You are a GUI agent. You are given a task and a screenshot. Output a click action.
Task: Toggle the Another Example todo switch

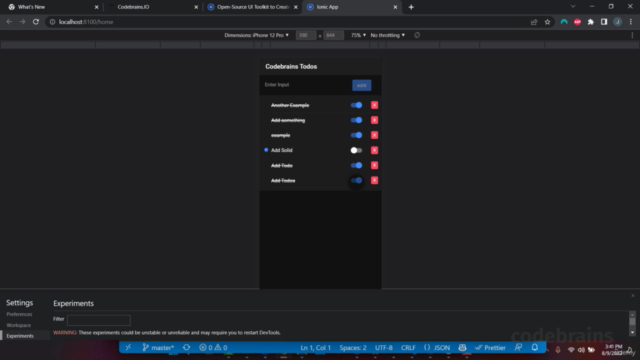356,105
